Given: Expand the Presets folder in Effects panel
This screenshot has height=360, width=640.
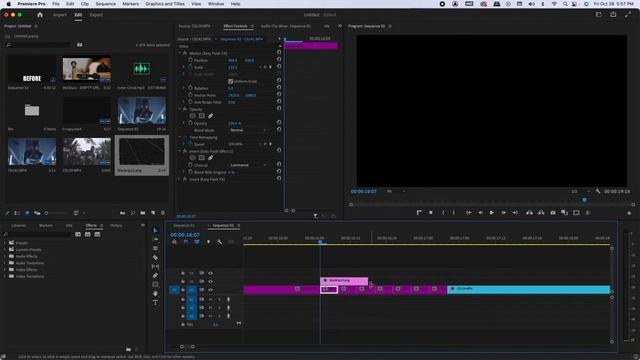Looking at the screenshot, I should [5, 243].
